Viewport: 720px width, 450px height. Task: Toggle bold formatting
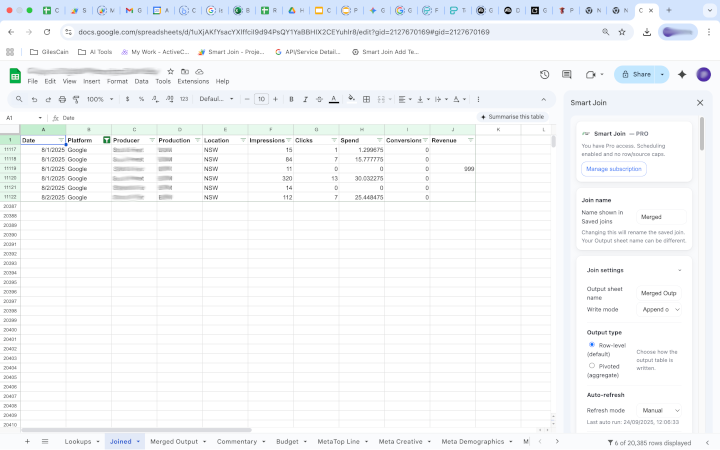tap(291, 99)
